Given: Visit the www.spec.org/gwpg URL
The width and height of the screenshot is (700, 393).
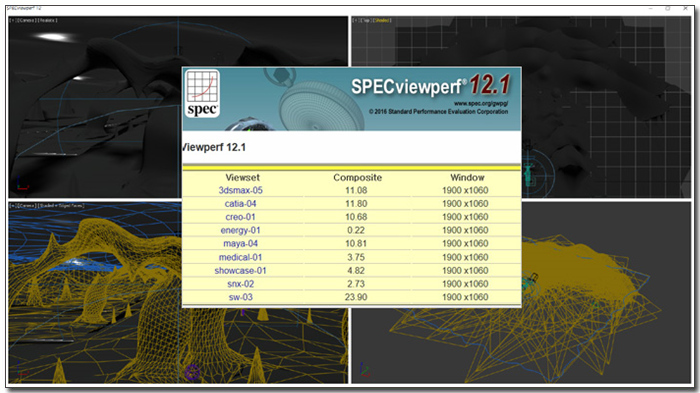Looking at the screenshot, I should point(481,104).
